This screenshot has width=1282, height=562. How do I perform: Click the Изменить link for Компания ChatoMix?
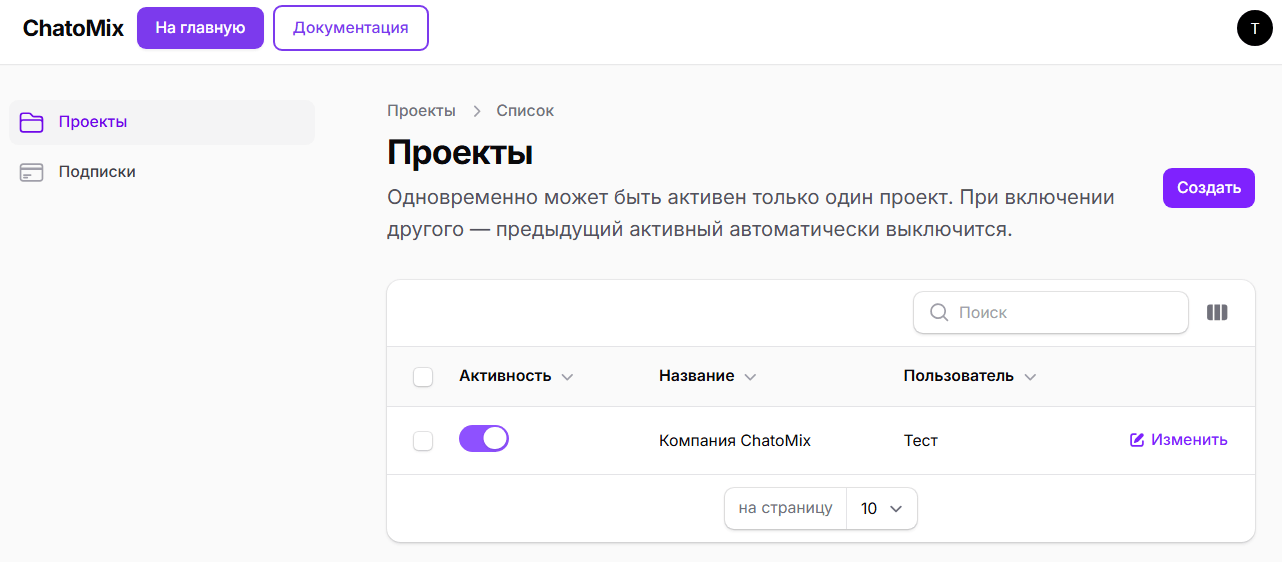[1179, 440]
